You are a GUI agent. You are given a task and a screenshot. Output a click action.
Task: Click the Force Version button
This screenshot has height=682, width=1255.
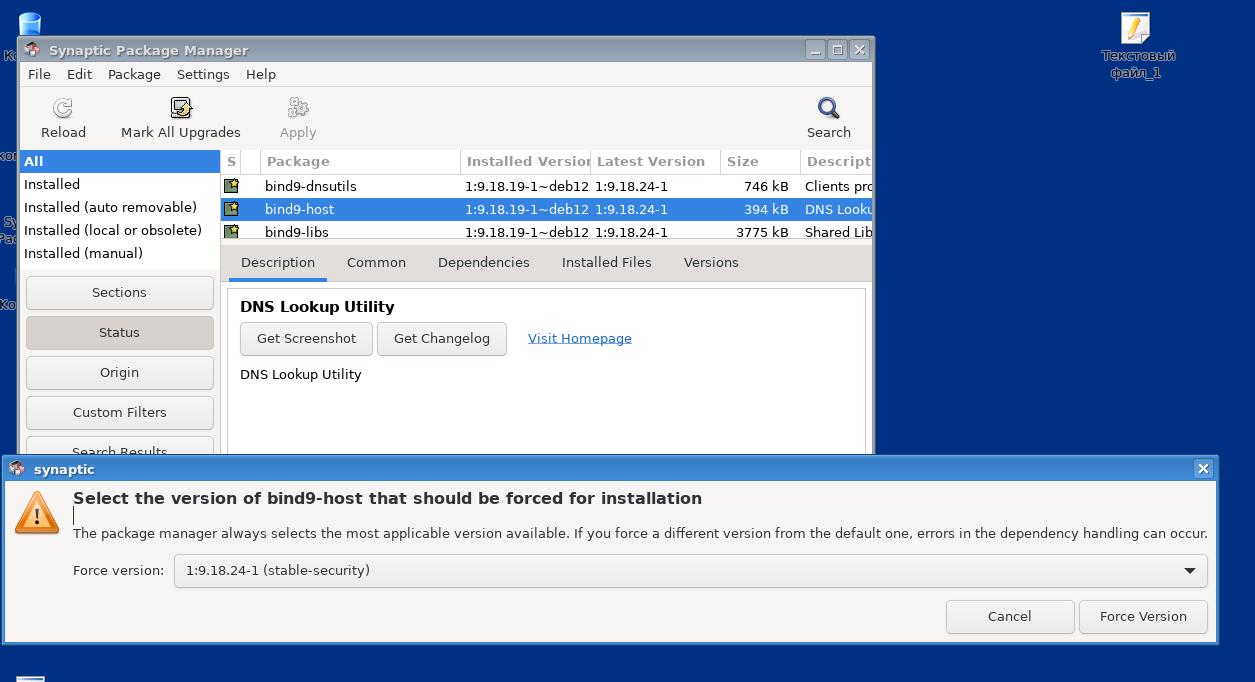point(1143,616)
